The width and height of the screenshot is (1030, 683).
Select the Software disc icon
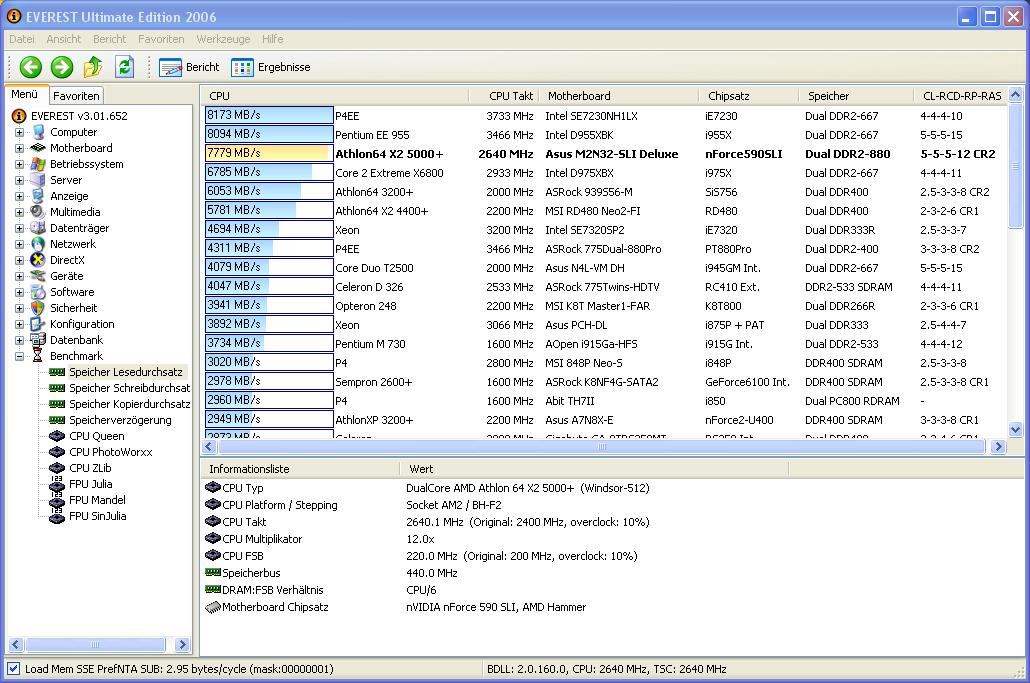39,292
